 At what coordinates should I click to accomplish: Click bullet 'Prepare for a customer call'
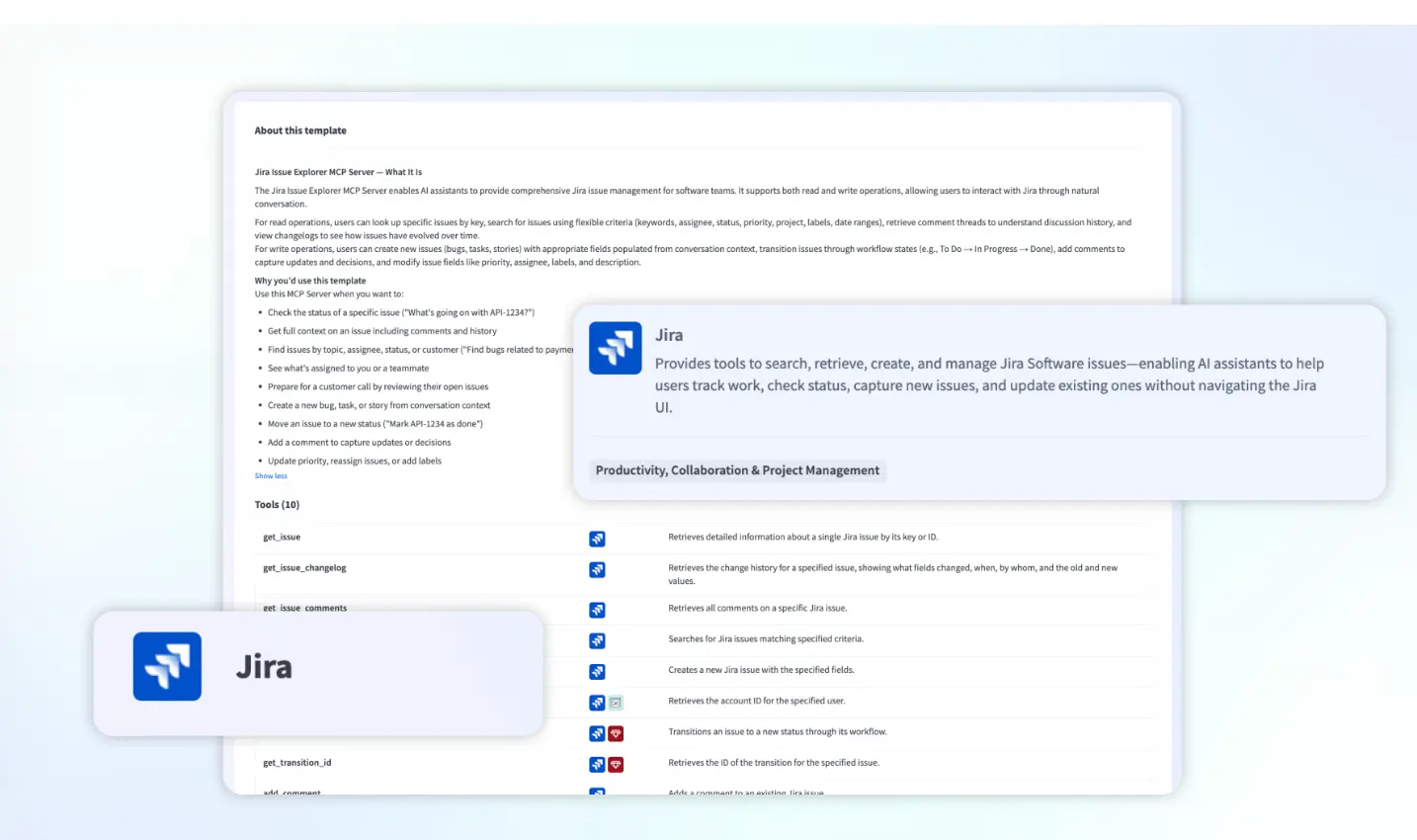coord(377,386)
